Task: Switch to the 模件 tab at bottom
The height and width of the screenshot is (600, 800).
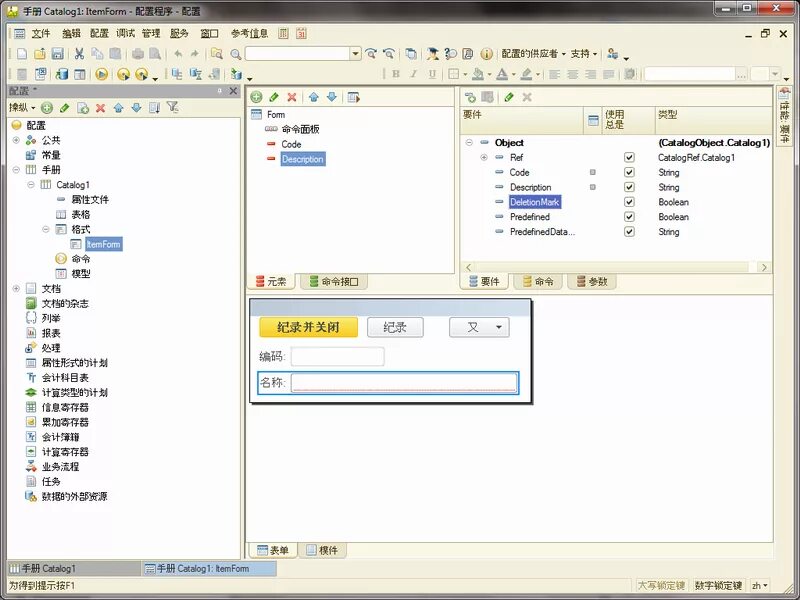Action: (x=322, y=551)
